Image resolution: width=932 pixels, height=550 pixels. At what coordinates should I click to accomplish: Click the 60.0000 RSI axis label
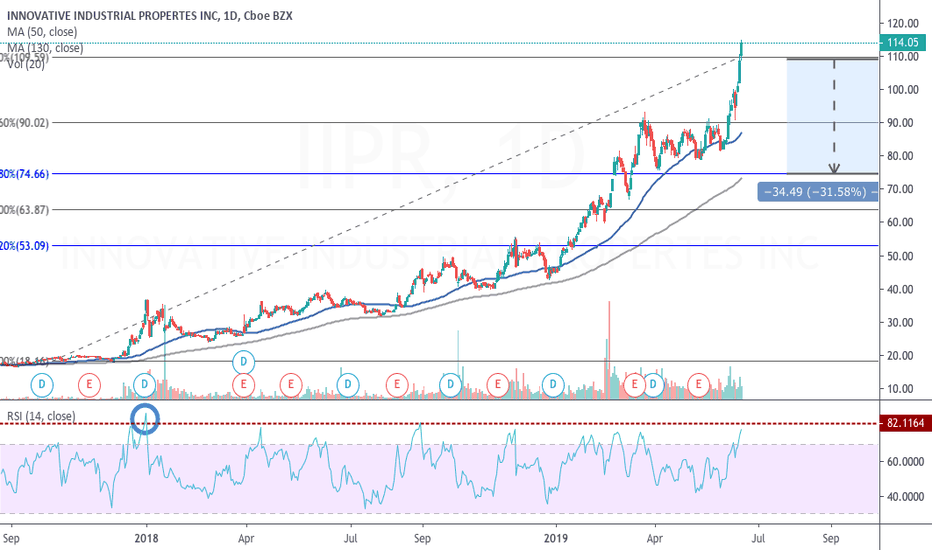(x=905, y=461)
